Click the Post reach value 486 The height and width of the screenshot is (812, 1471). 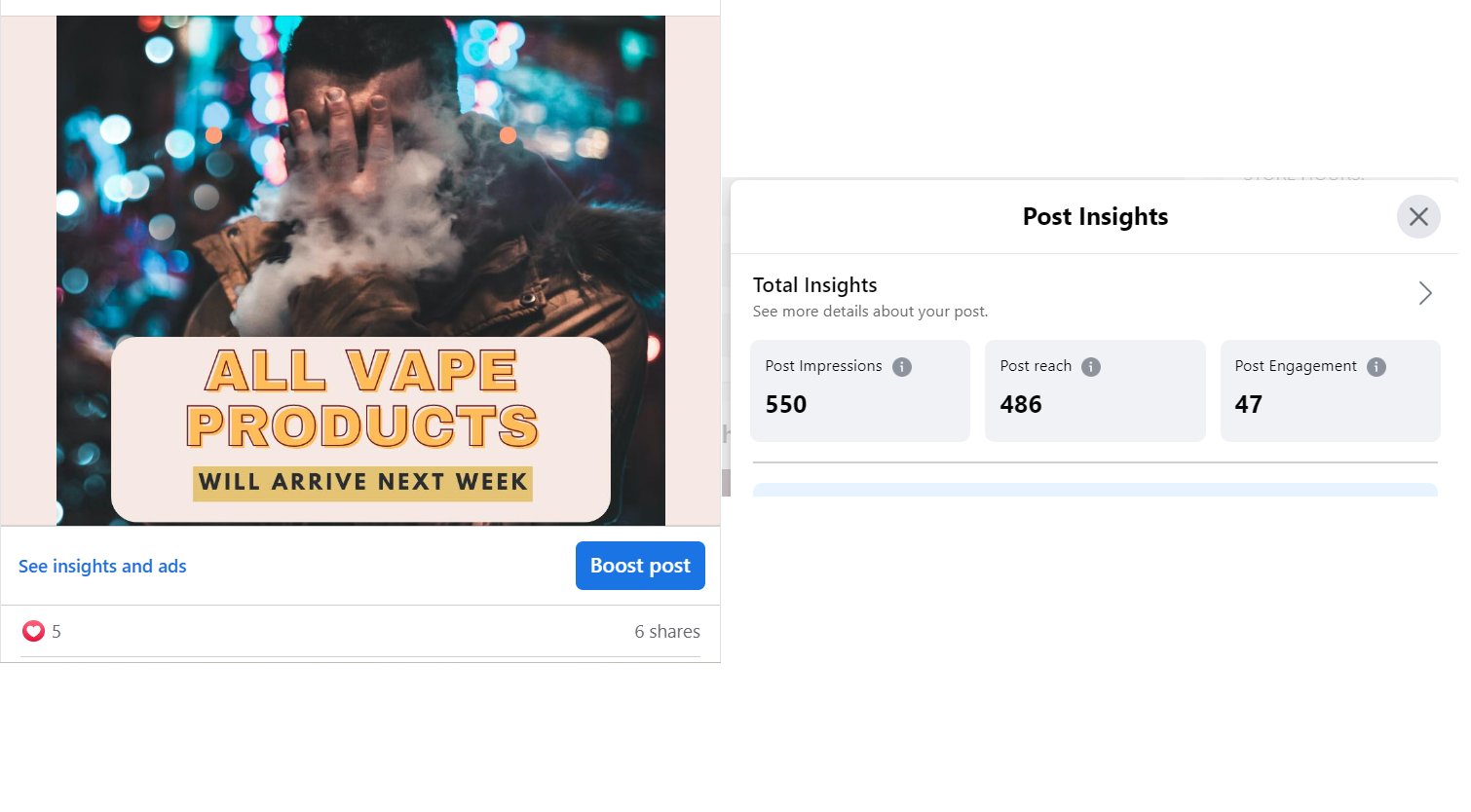tap(1021, 404)
